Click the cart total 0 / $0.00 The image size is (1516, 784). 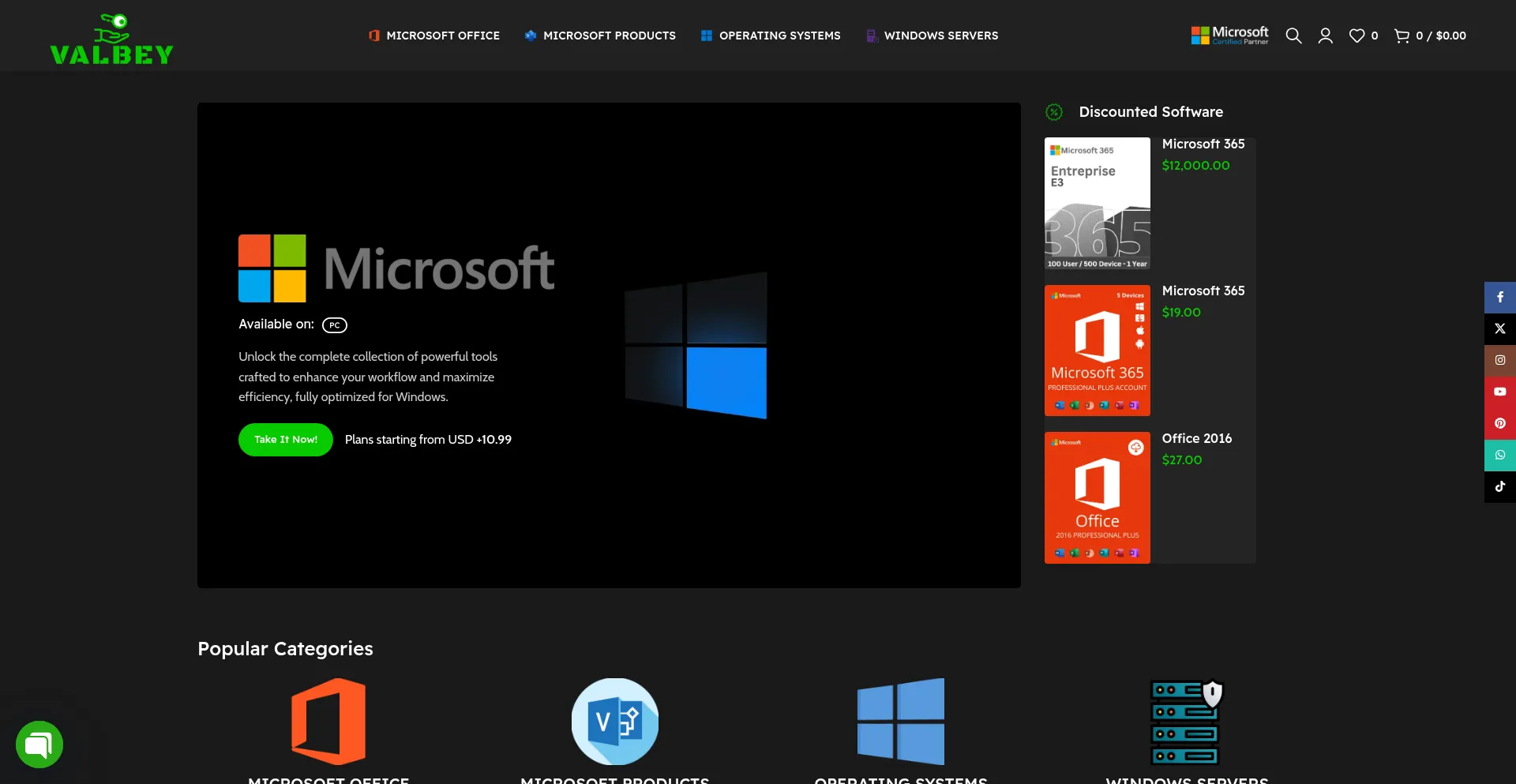[1441, 36]
